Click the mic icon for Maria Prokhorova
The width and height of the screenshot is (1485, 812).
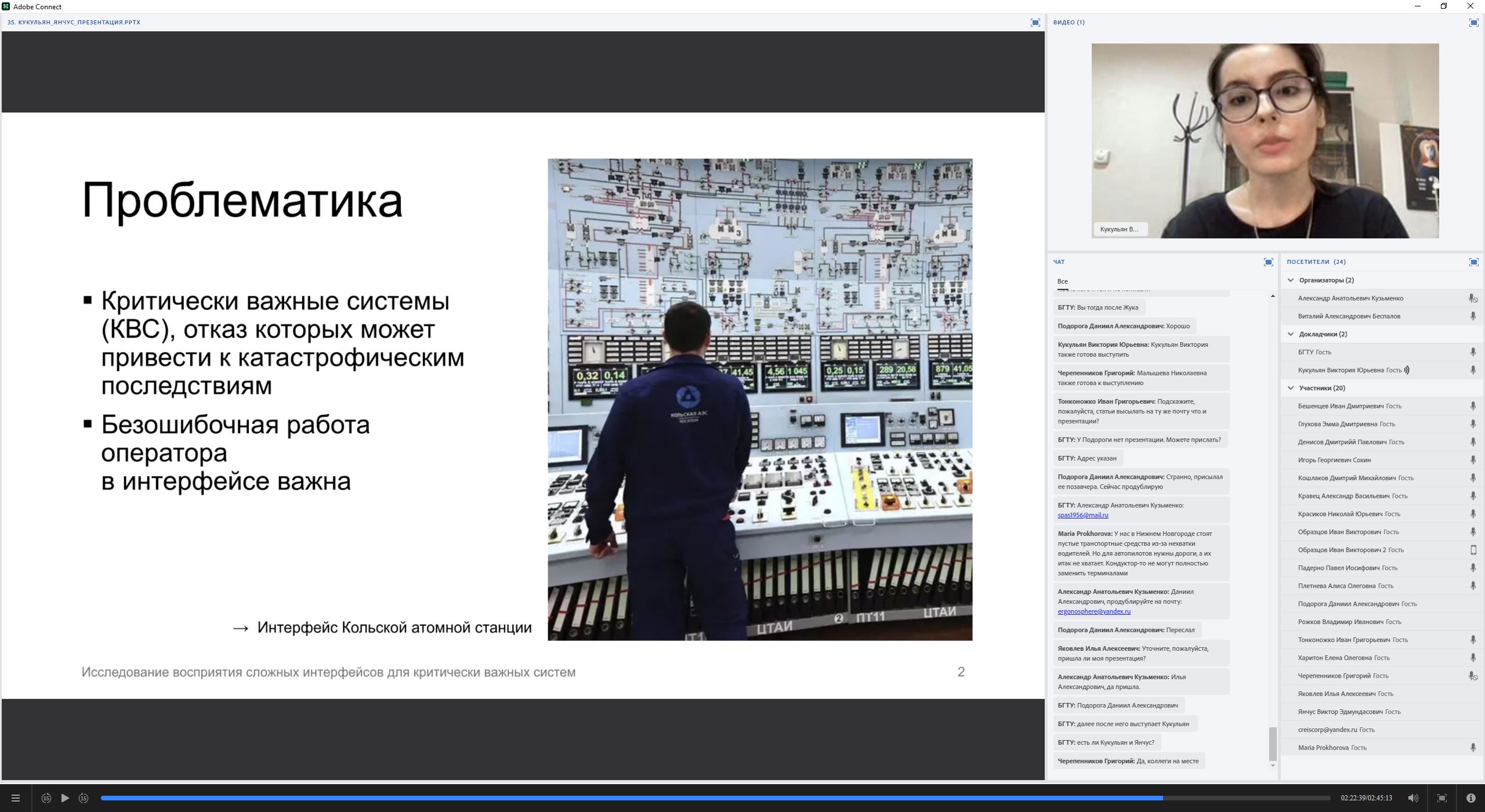coord(1473,748)
